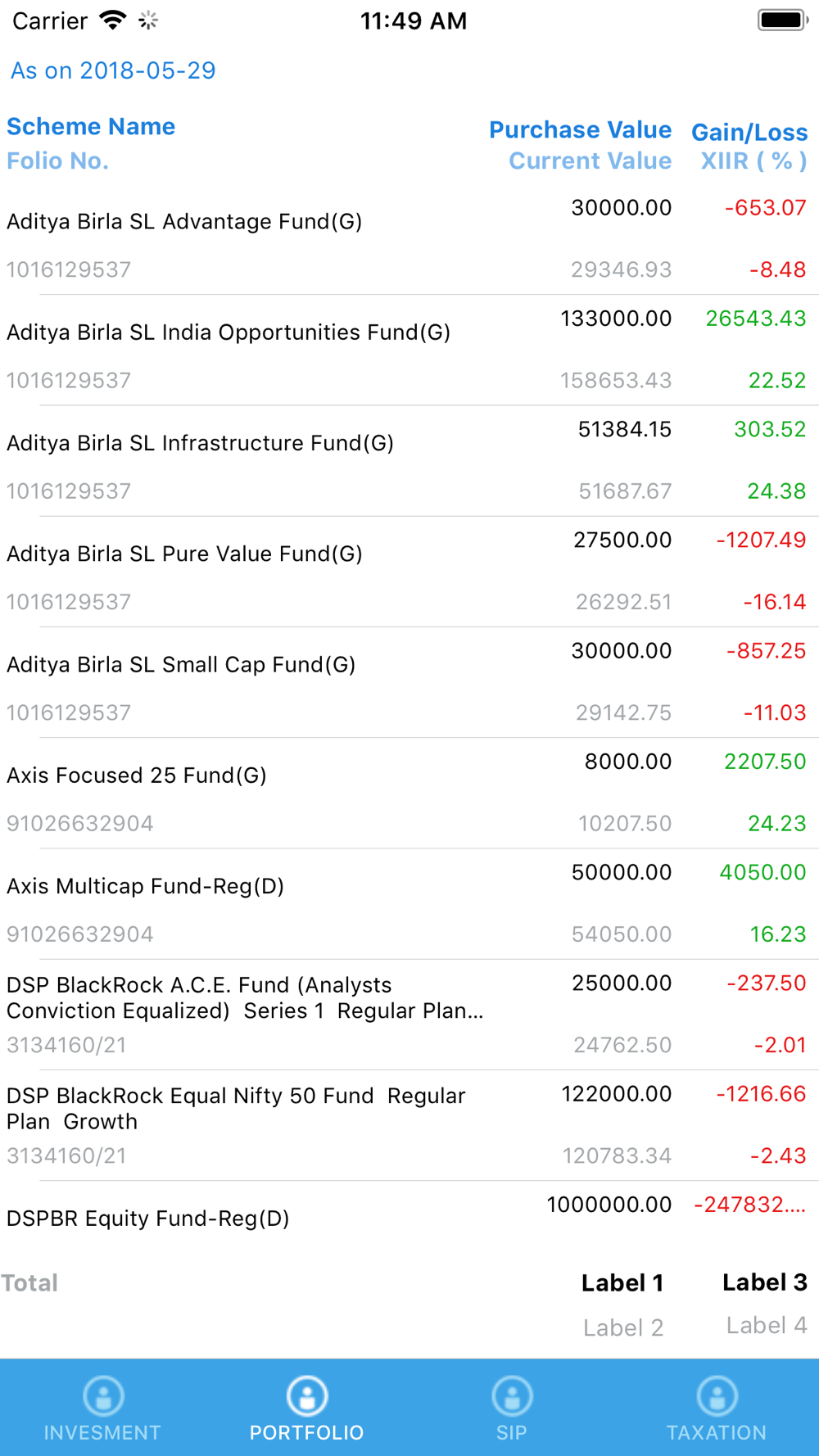Image resolution: width=819 pixels, height=1456 pixels.
Task: Tap the battery indicator icon
Action: [x=782, y=20]
